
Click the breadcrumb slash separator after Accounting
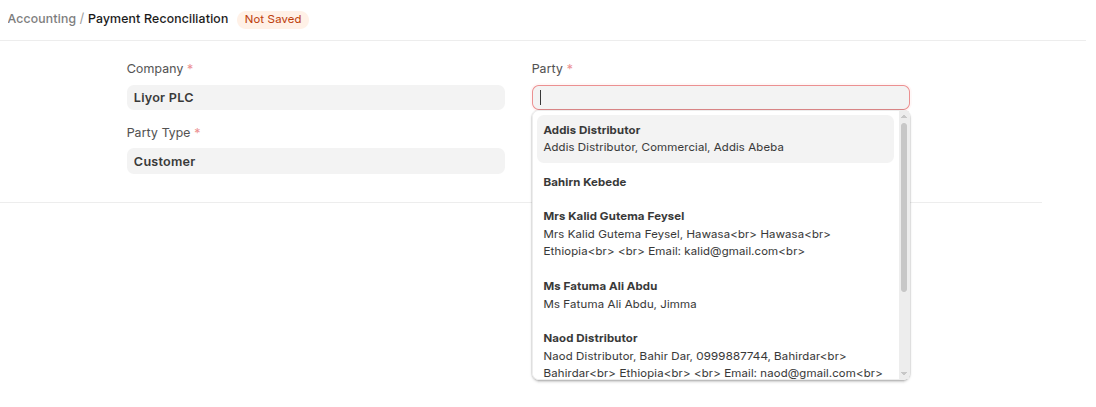(x=82, y=19)
